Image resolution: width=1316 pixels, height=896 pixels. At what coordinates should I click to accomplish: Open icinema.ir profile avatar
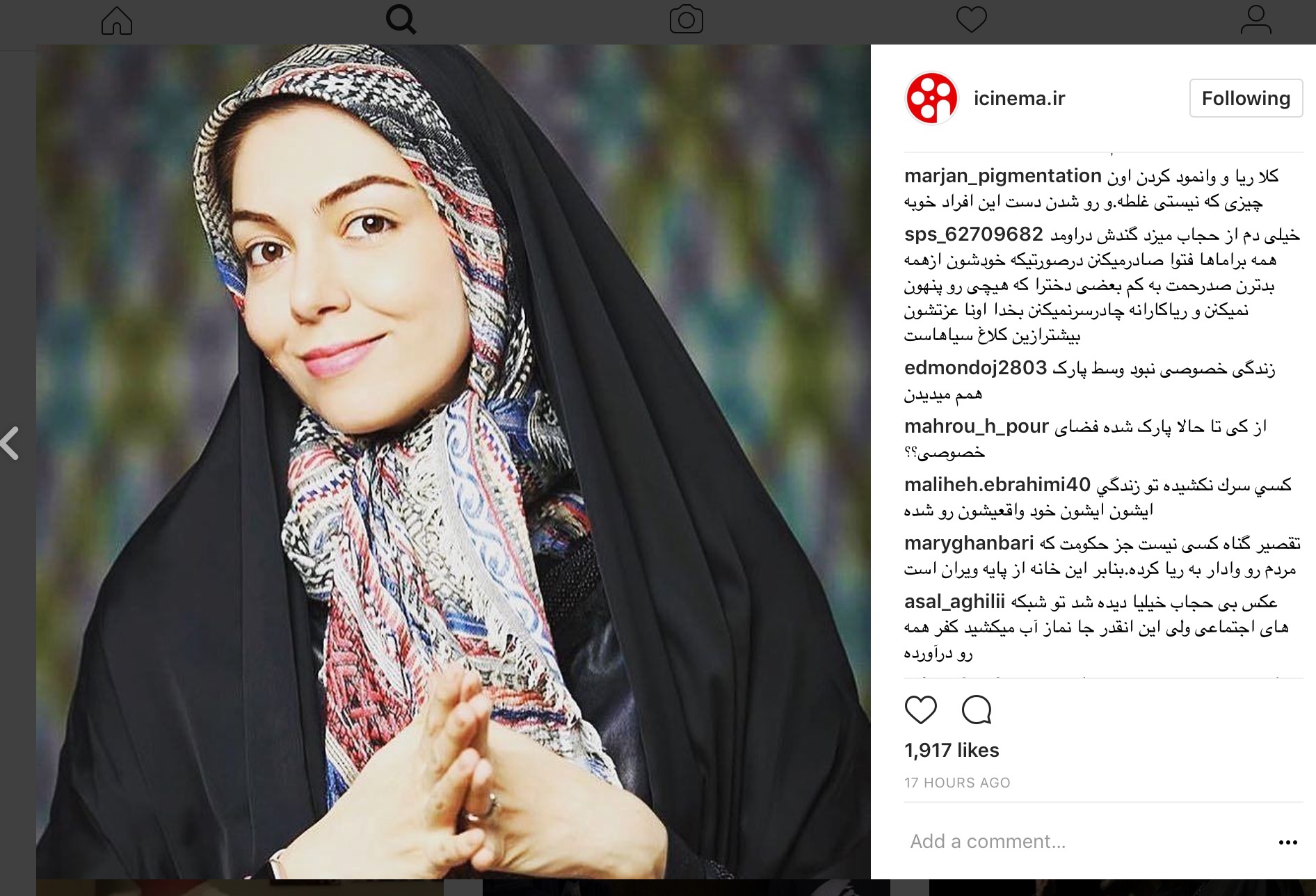tap(931, 99)
